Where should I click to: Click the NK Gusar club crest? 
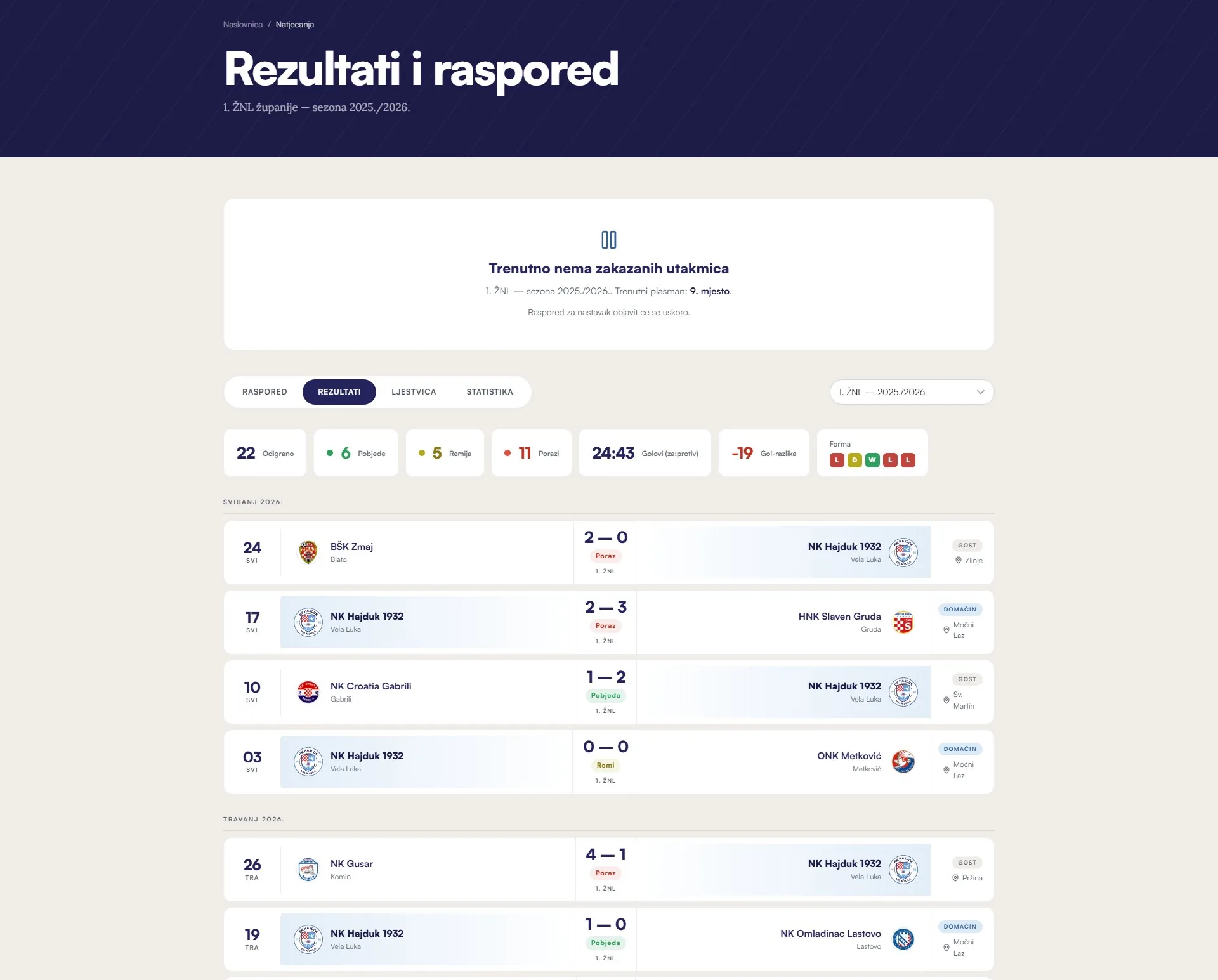click(x=308, y=870)
